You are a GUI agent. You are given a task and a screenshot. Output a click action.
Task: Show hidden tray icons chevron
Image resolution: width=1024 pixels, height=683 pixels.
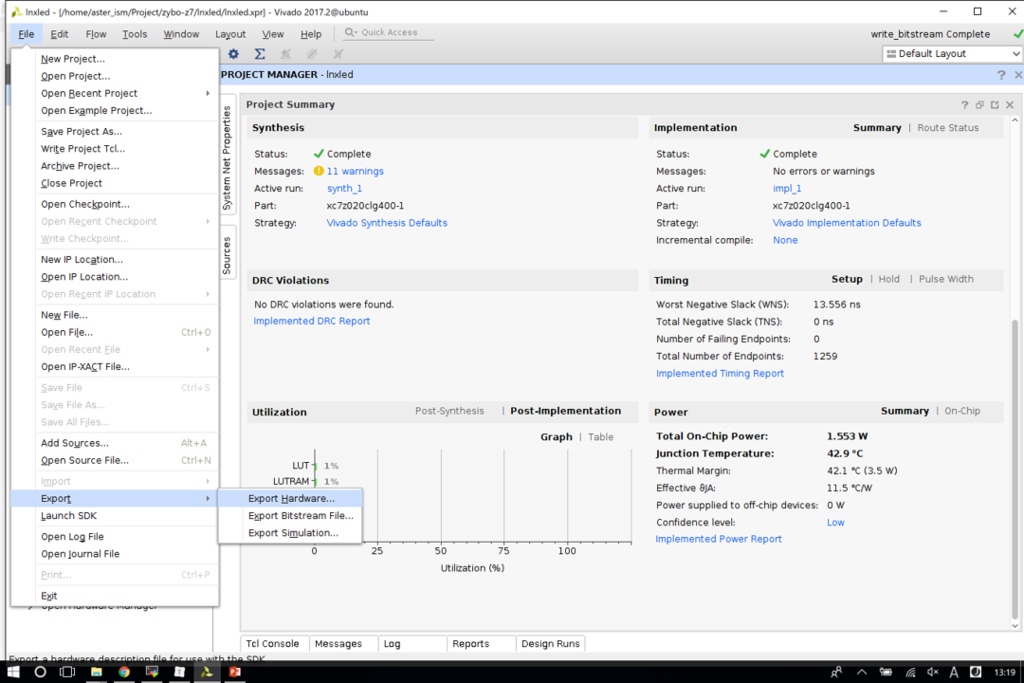click(862, 672)
